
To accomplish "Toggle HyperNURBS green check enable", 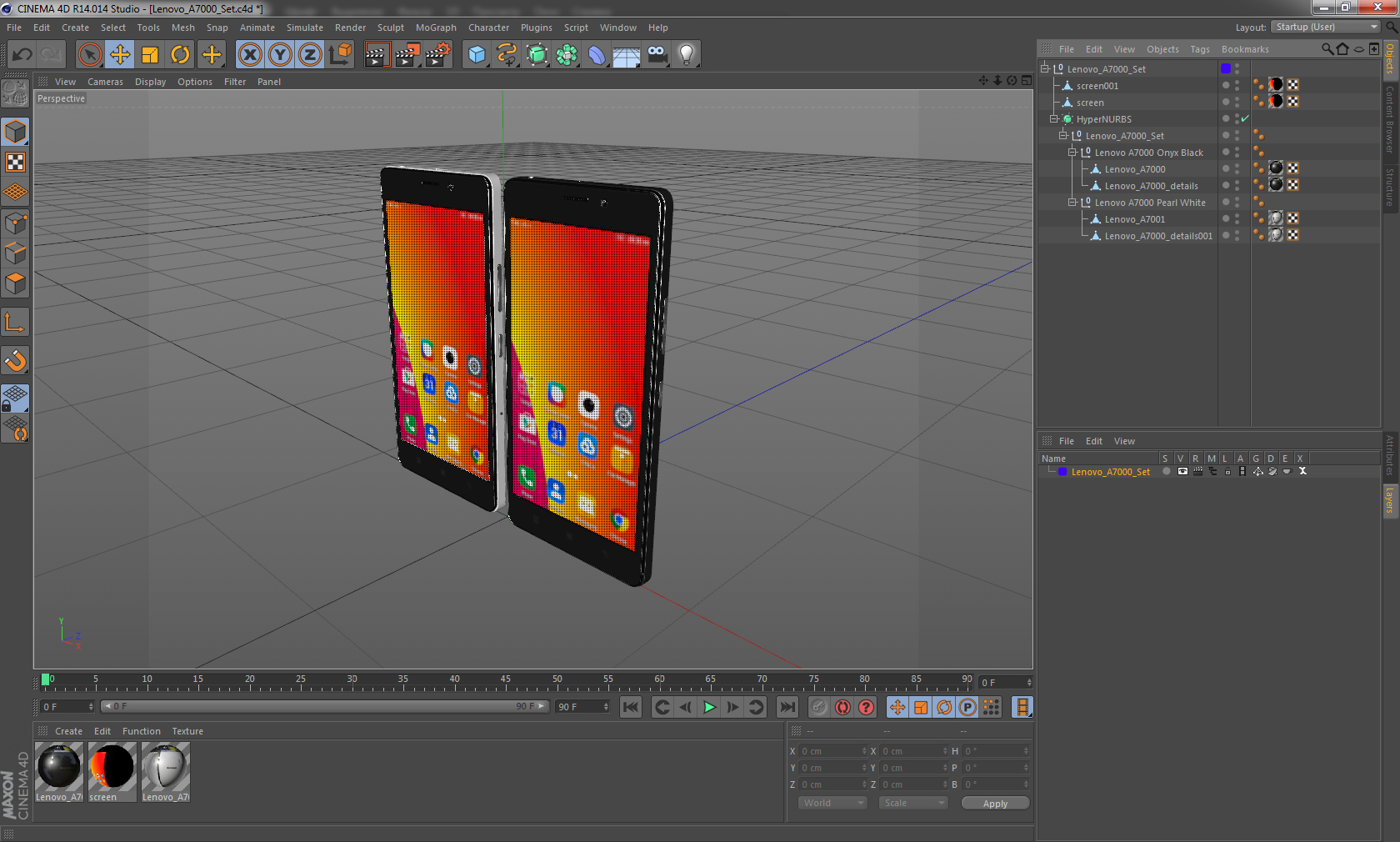I will click(x=1245, y=119).
